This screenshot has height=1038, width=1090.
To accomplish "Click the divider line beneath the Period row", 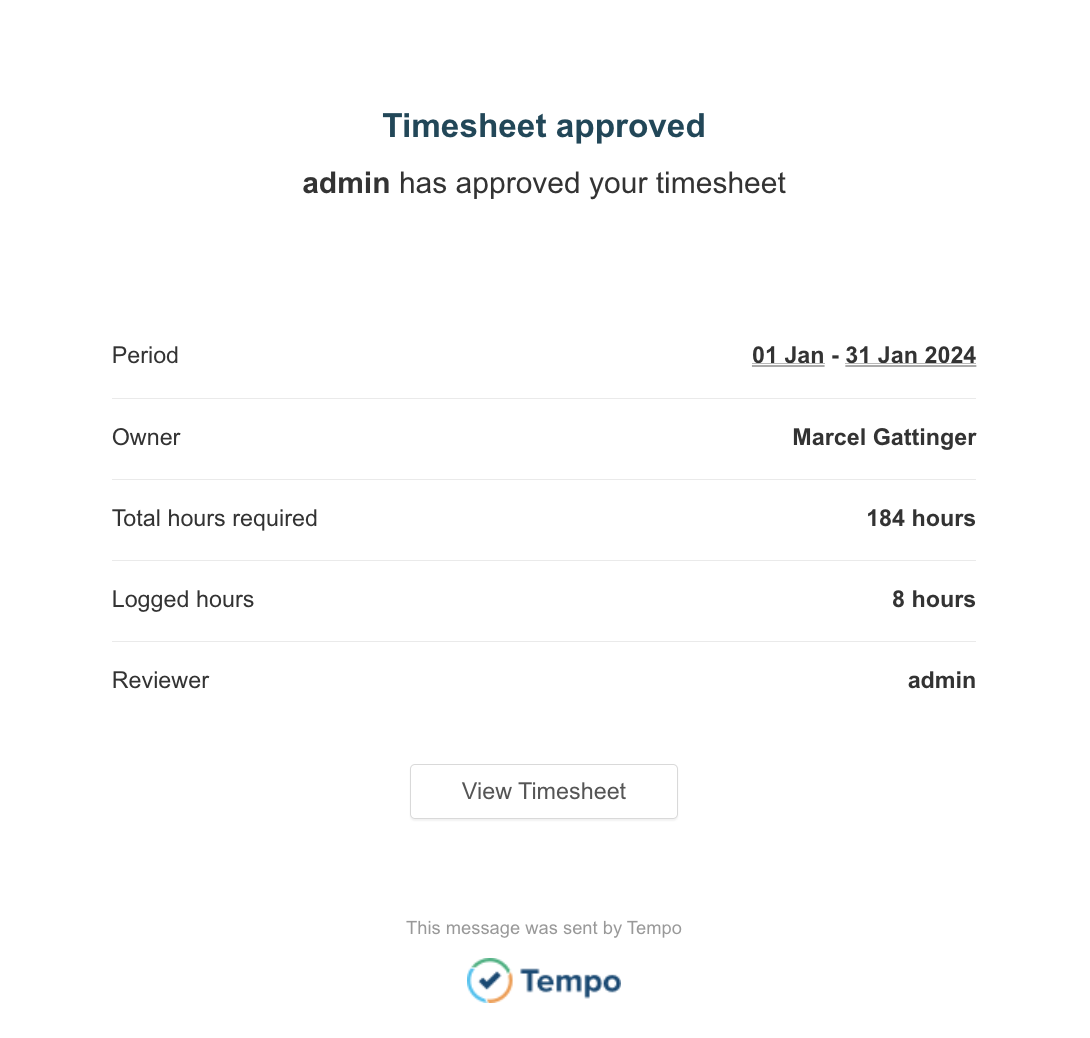I will tap(544, 398).
